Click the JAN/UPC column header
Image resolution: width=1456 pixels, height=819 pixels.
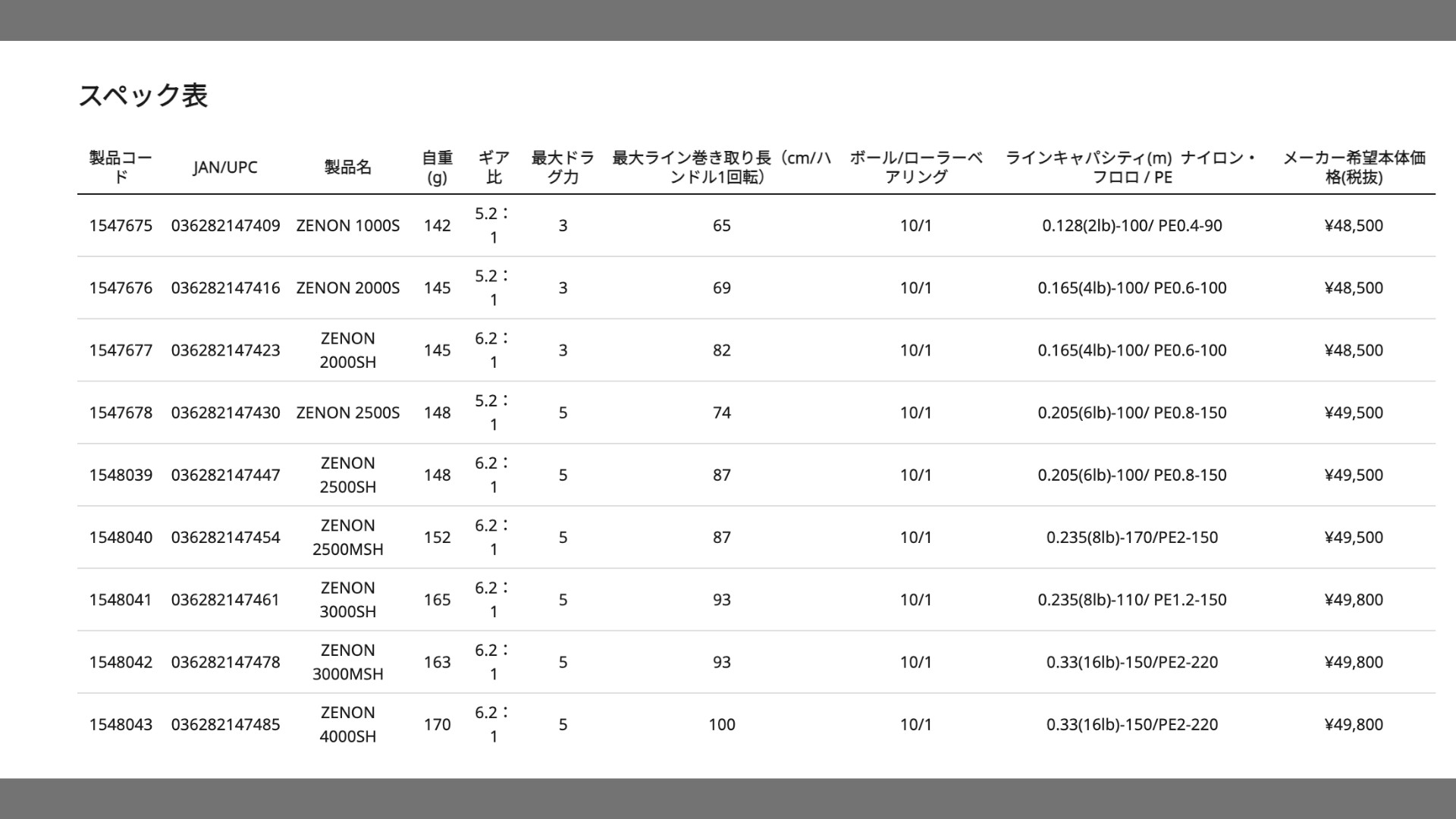(225, 168)
